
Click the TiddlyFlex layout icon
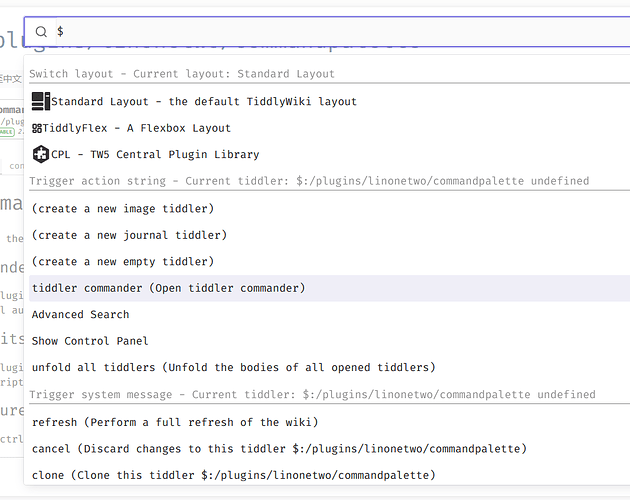pos(37,128)
